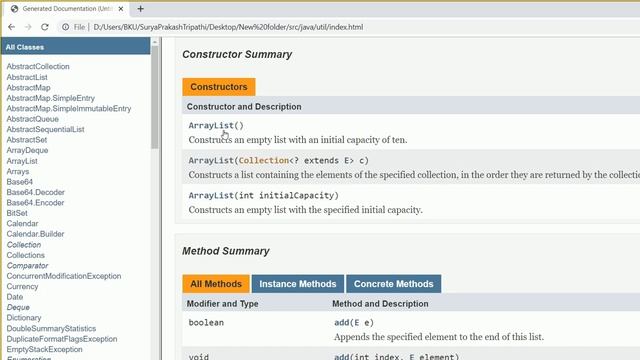Open AbstractMap.SimpleImmutableEntry class
The height and width of the screenshot is (360, 640).
tap(69, 109)
